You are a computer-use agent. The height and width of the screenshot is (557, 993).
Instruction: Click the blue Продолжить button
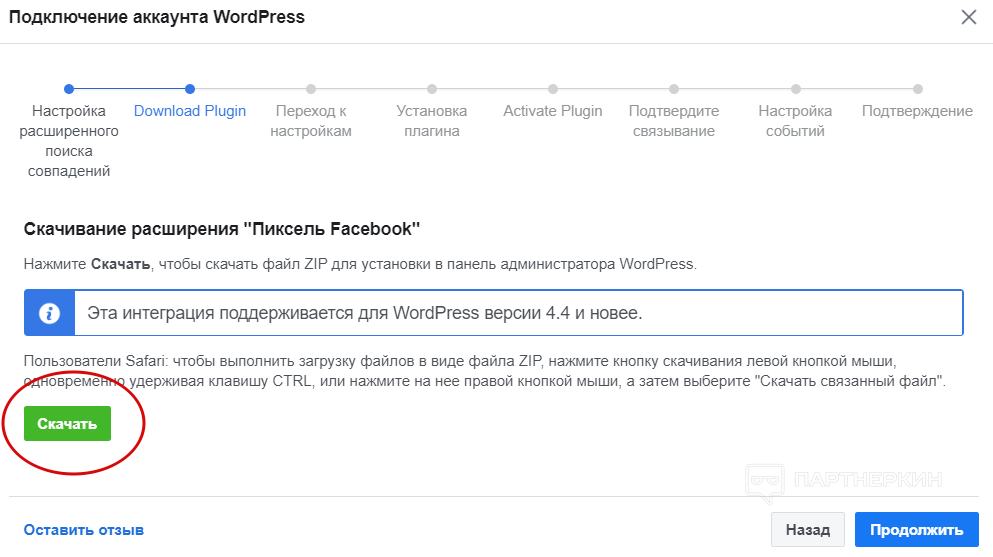(x=916, y=530)
